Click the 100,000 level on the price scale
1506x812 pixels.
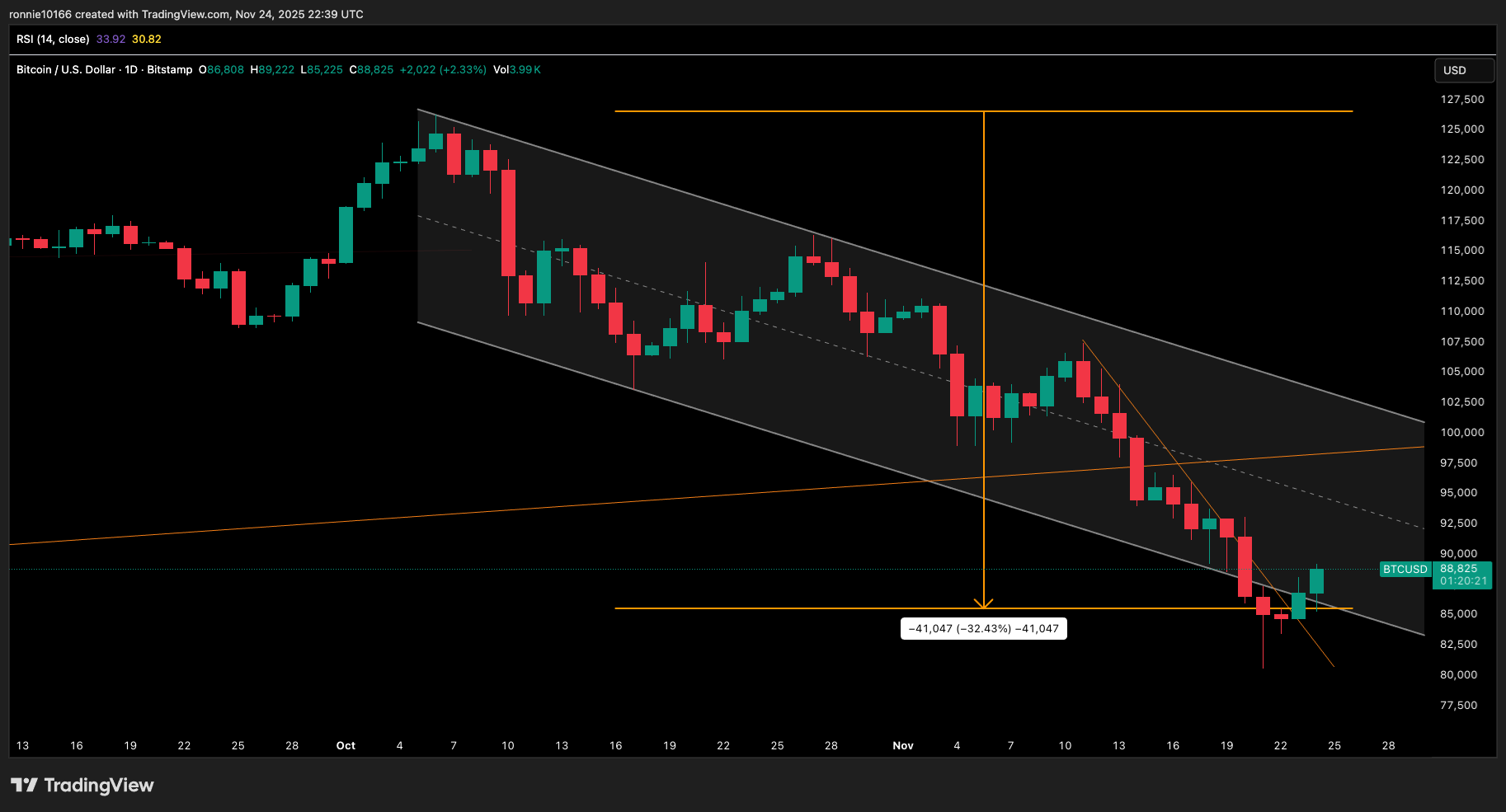1461,432
